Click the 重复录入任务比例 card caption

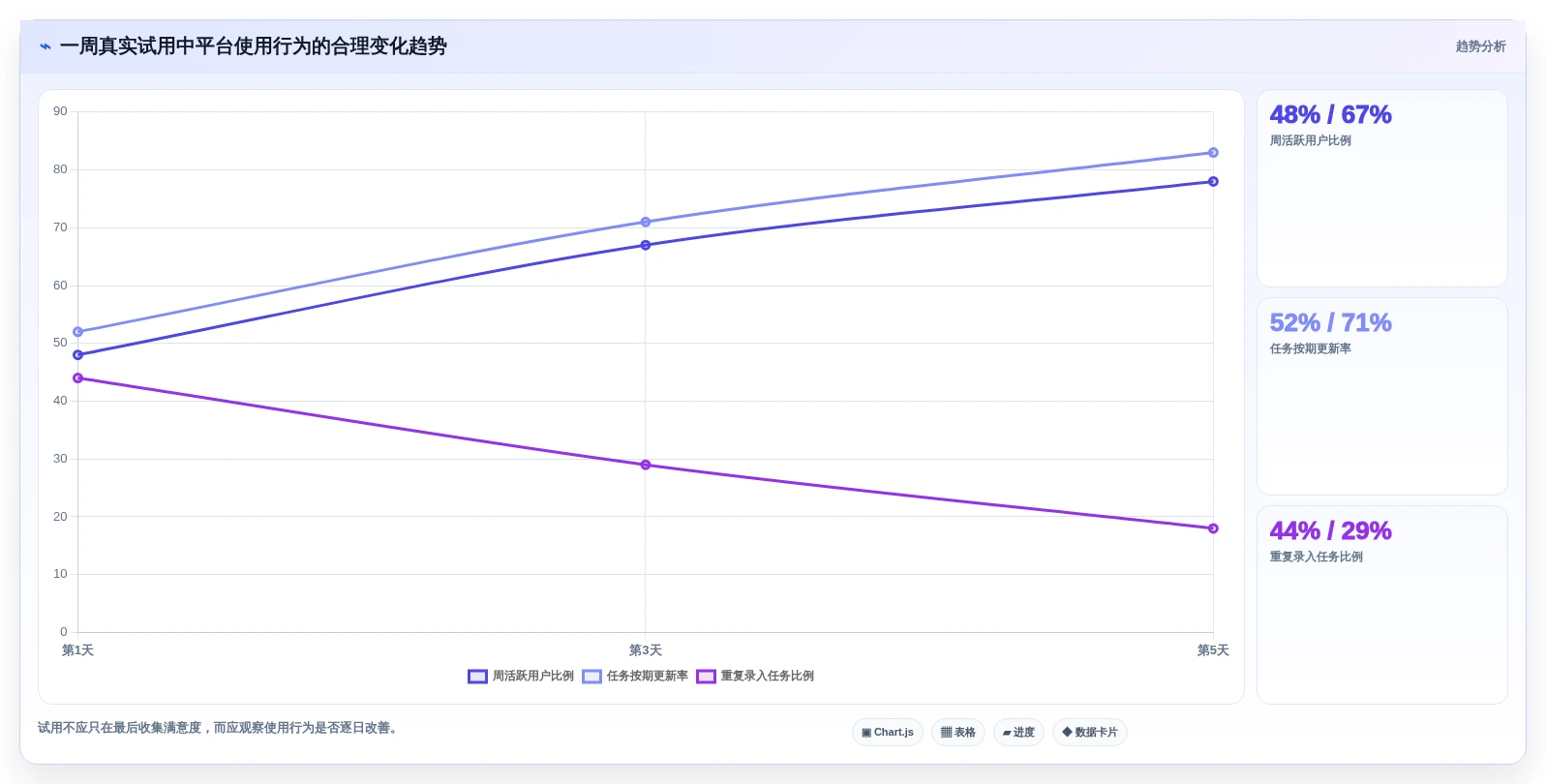[x=1316, y=557]
